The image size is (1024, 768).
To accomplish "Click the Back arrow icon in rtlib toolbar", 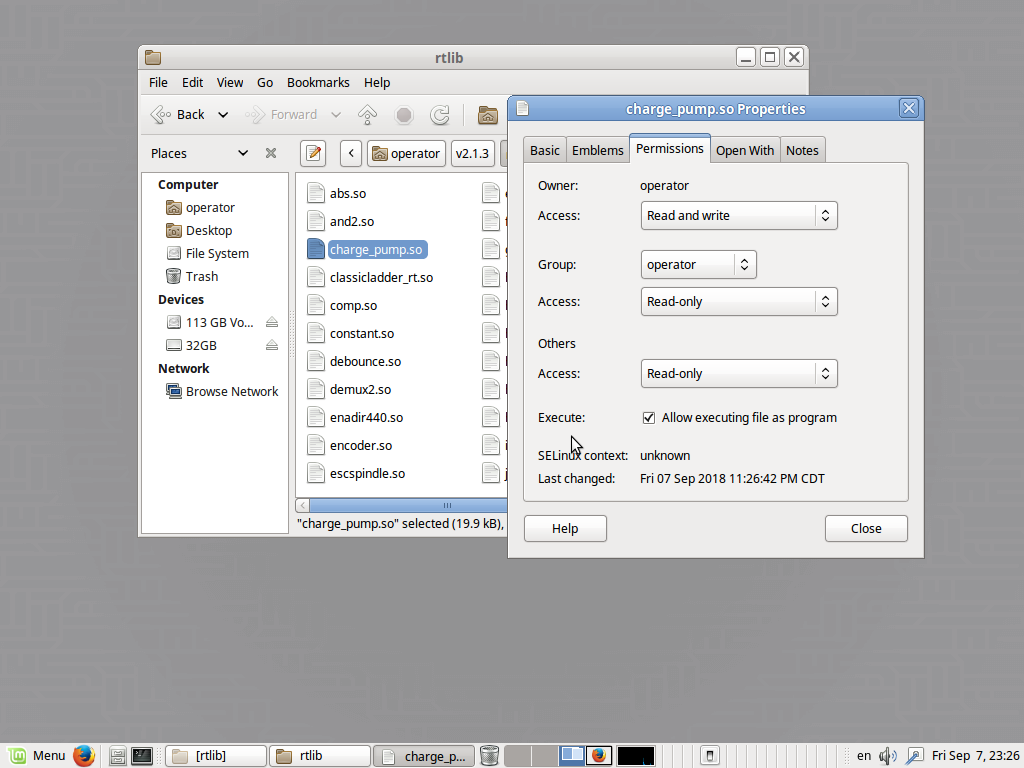I will (x=161, y=115).
